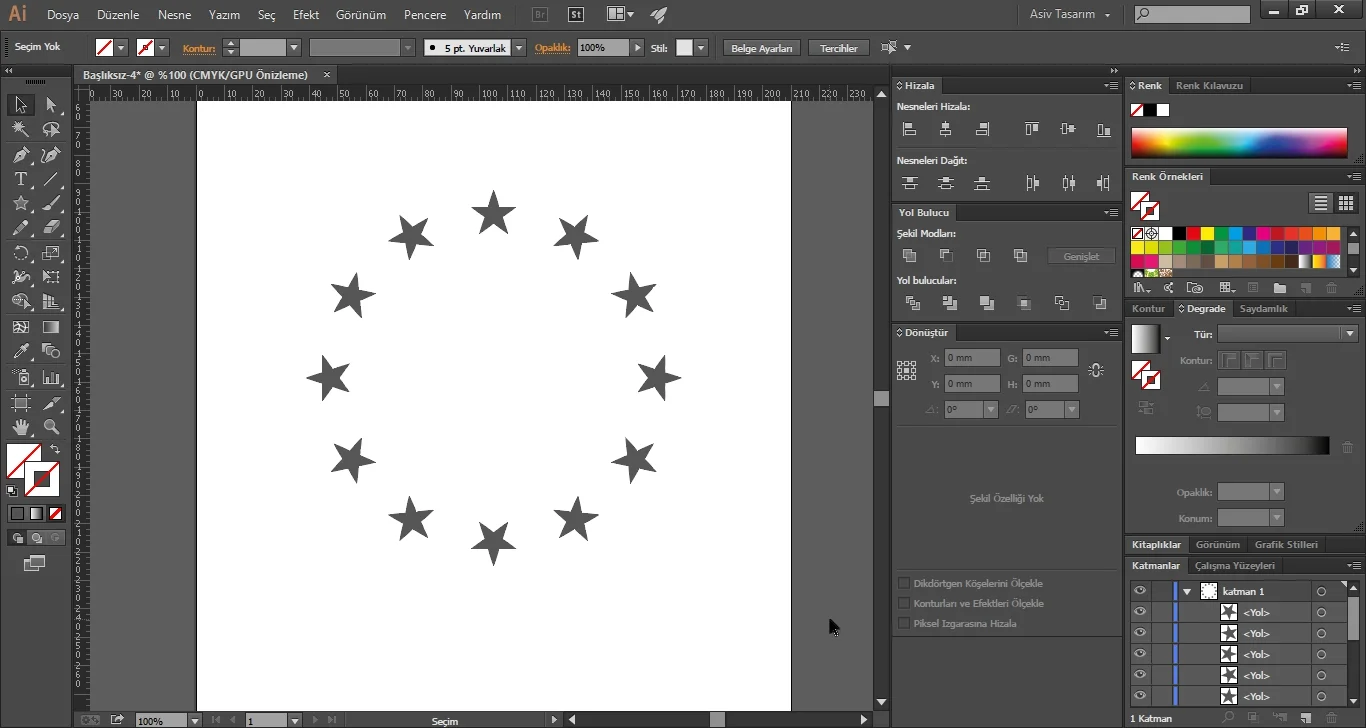This screenshot has width=1366, height=728.
Task: Open the Dosya menu
Action: point(63,15)
